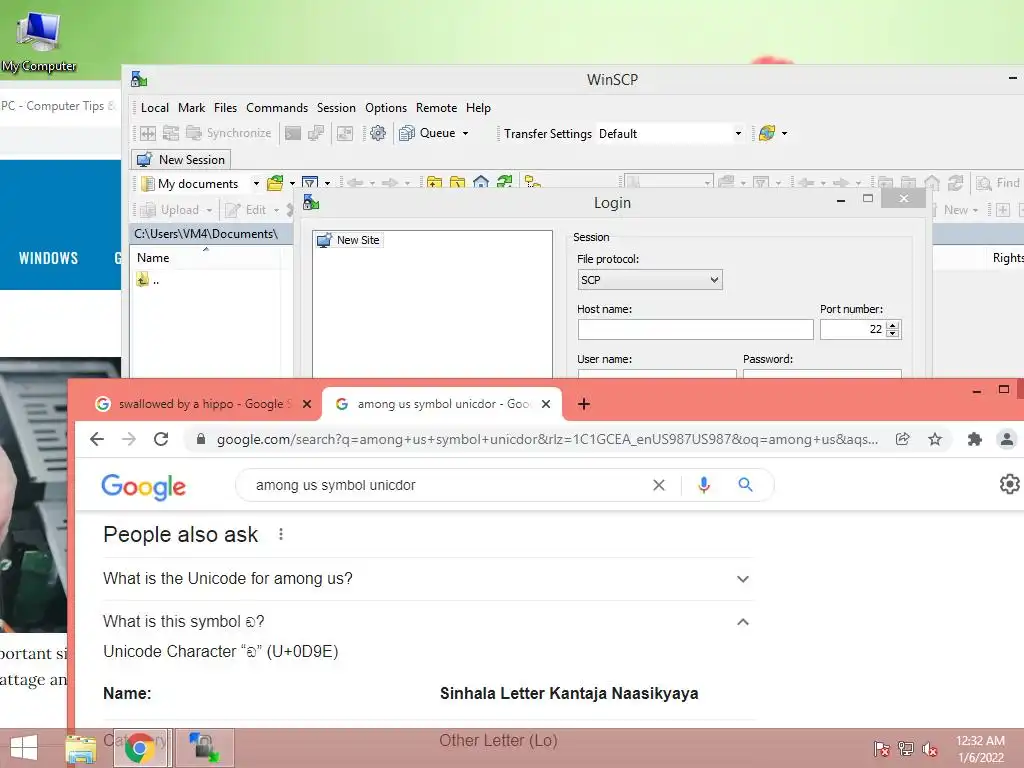This screenshot has width=1024, height=768.
Task: Close the swallowed by a hippo tab
Action: click(306, 404)
